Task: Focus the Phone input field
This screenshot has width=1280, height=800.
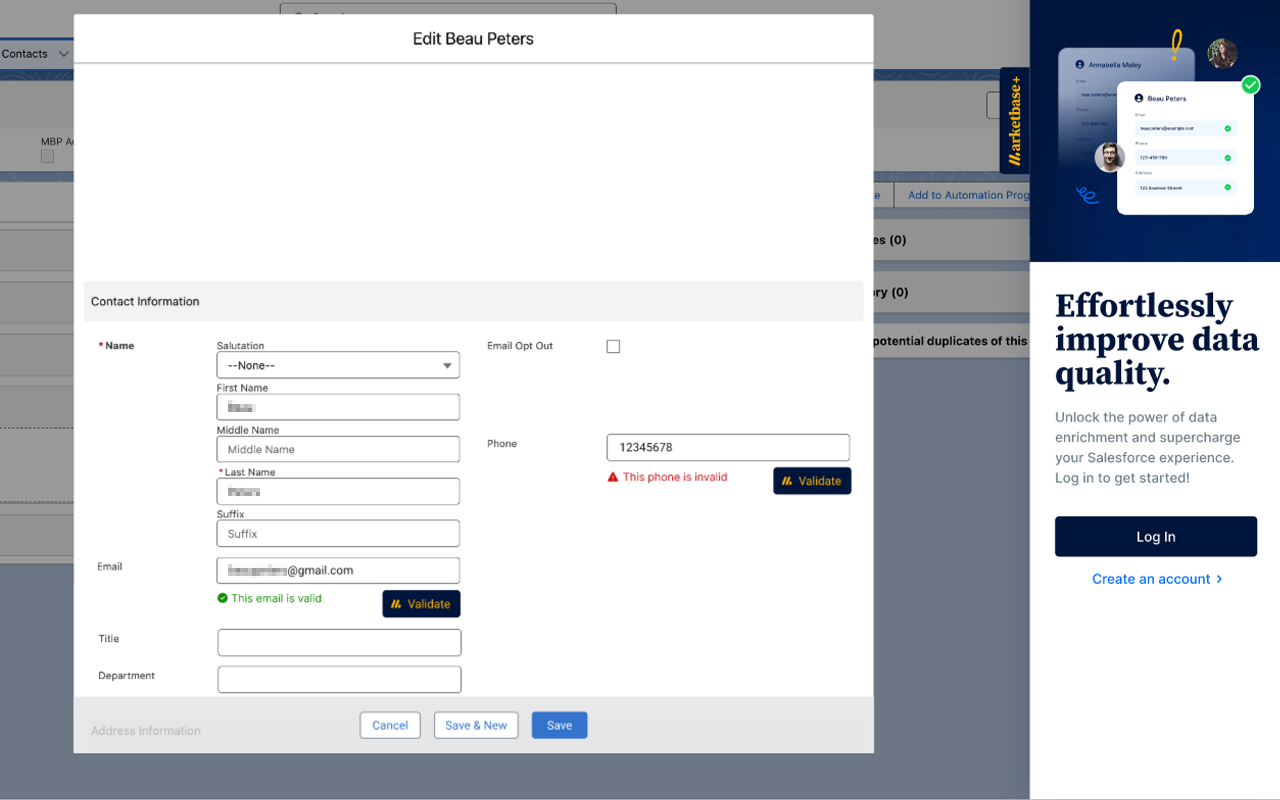Action: pos(728,447)
